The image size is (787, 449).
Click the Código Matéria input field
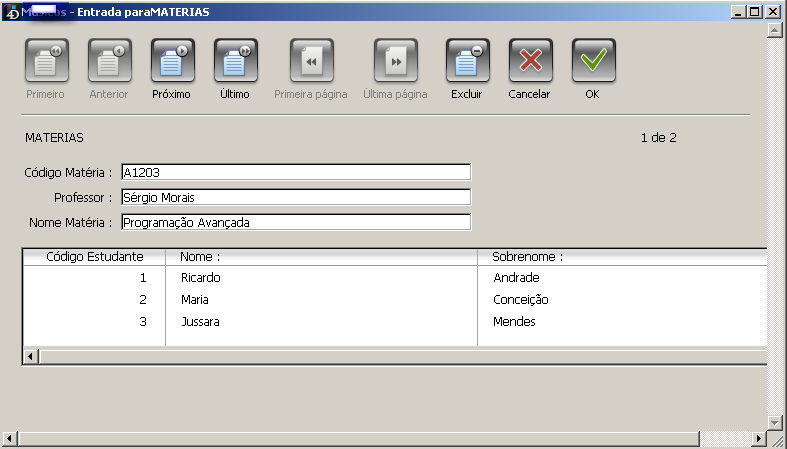295,172
